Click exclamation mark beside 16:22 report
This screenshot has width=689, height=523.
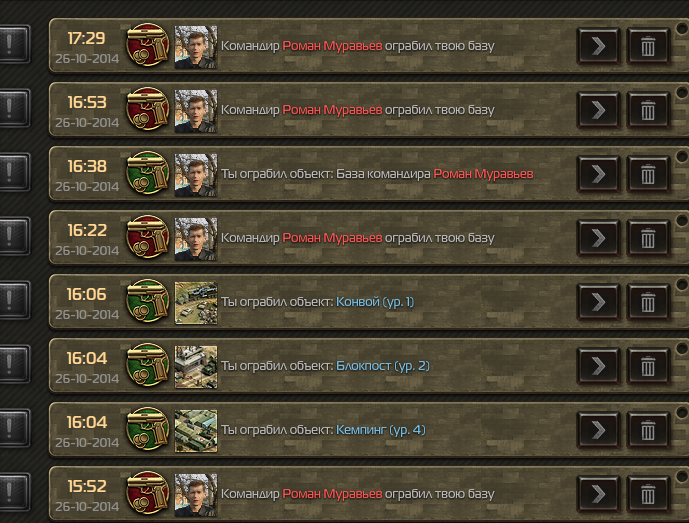[x=13, y=236]
